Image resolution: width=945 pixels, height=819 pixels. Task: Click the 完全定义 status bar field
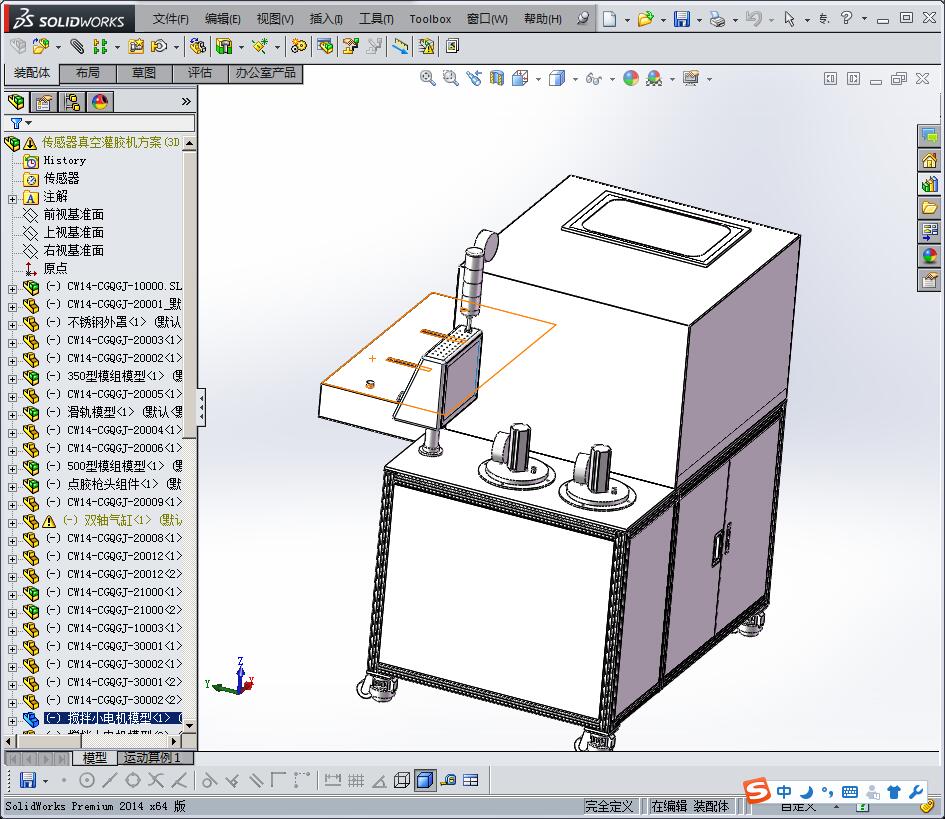tap(609, 806)
